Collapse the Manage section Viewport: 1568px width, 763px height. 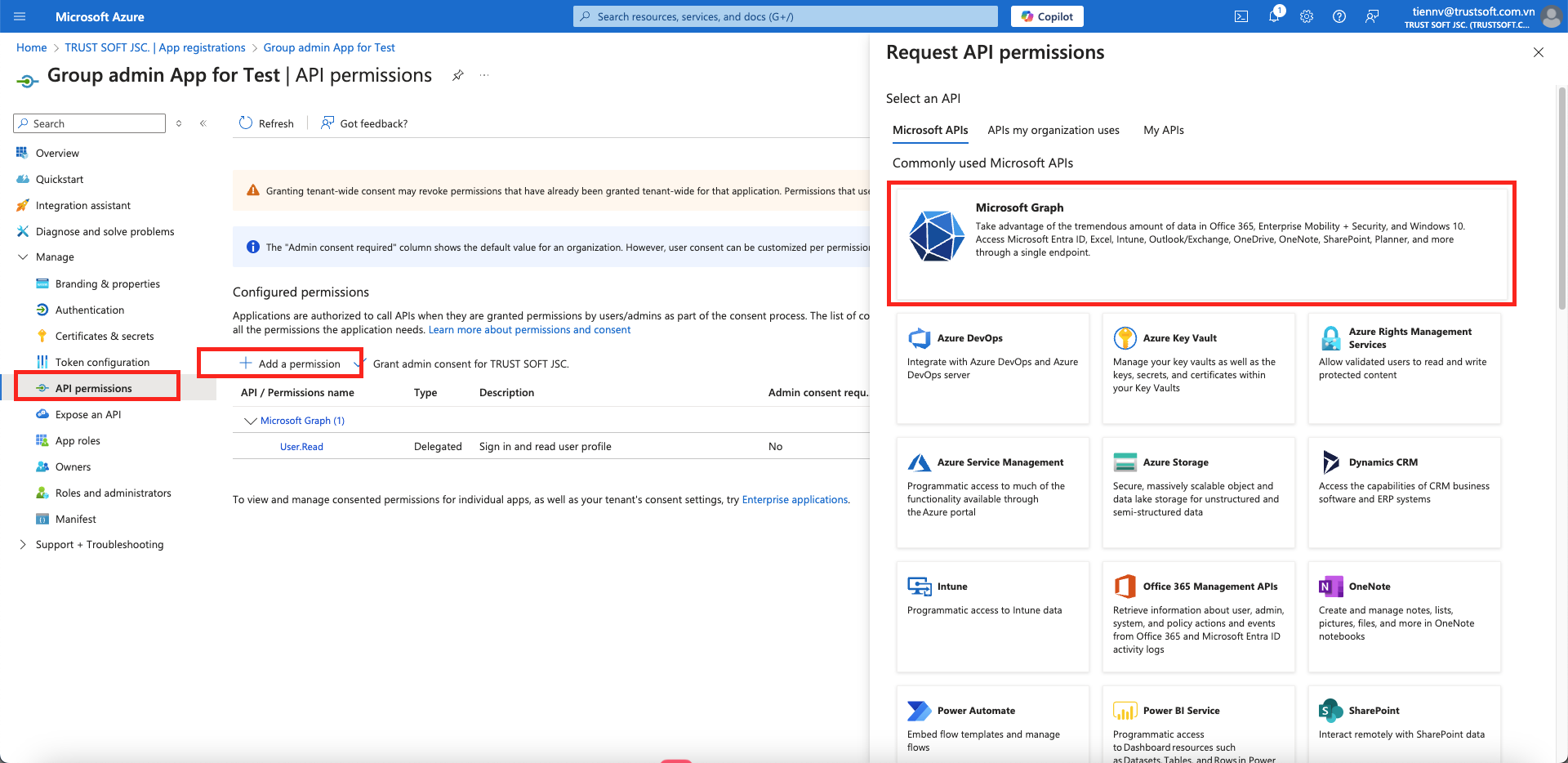[x=22, y=257]
